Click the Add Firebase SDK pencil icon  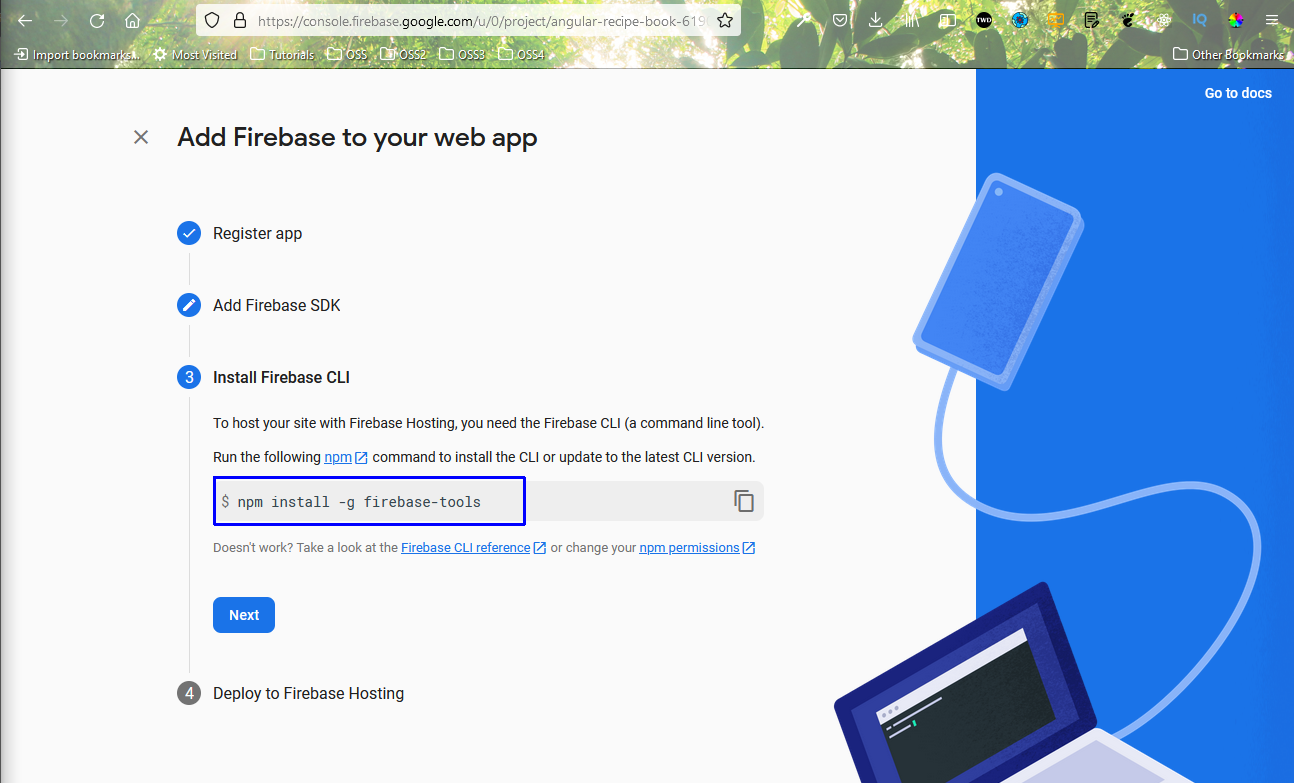pyautogui.click(x=189, y=305)
